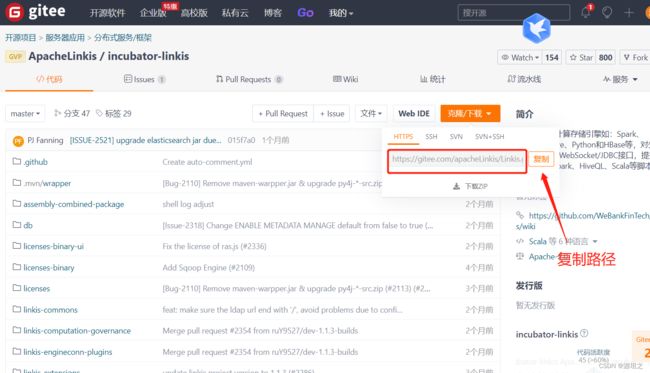Open 开源项目 breadcrumb link
The image size is (650, 373).
pyautogui.click(x=21, y=38)
